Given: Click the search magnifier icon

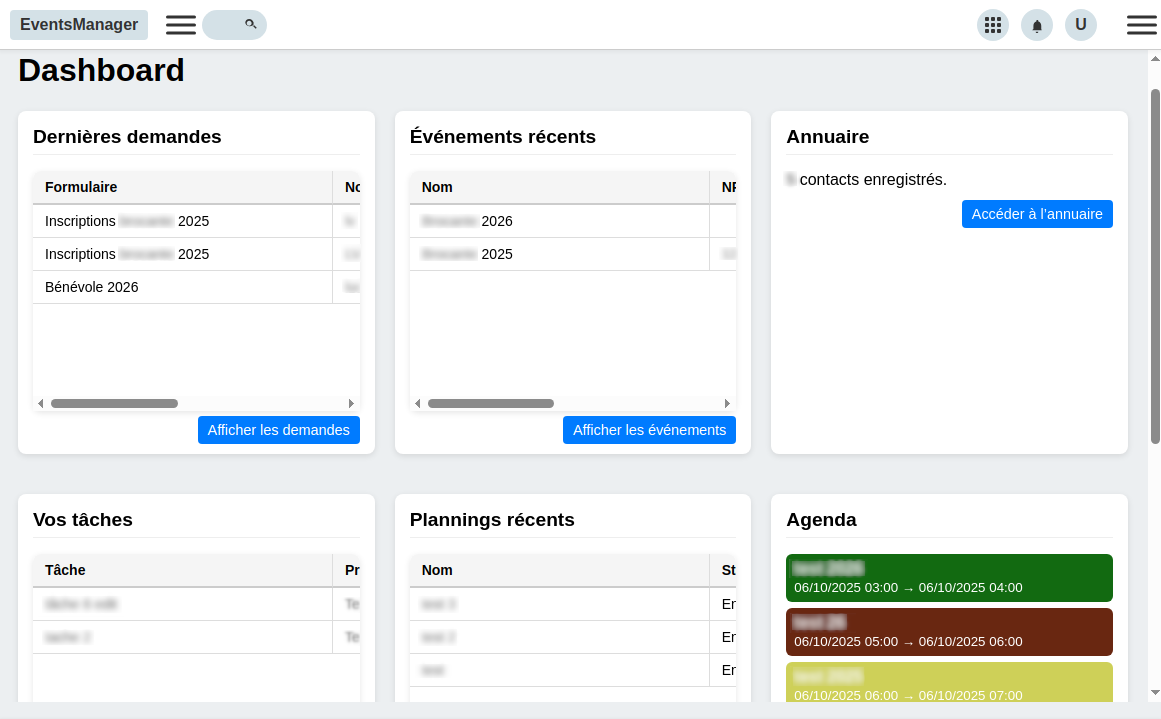Looking at the screenshot, I should point(250,24).
